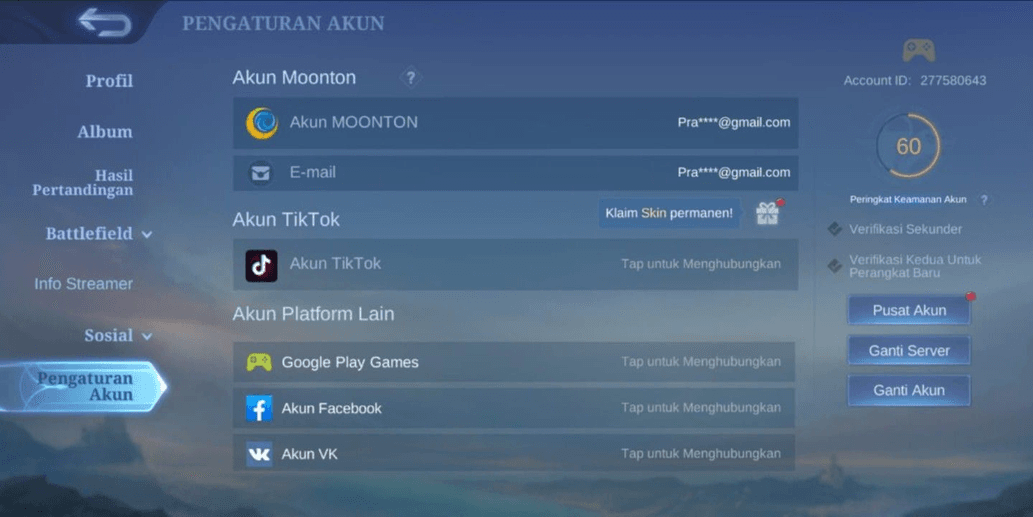Click the back arrow icon
This screenshot has width=1033, height=517.
(x=105, y=22)
